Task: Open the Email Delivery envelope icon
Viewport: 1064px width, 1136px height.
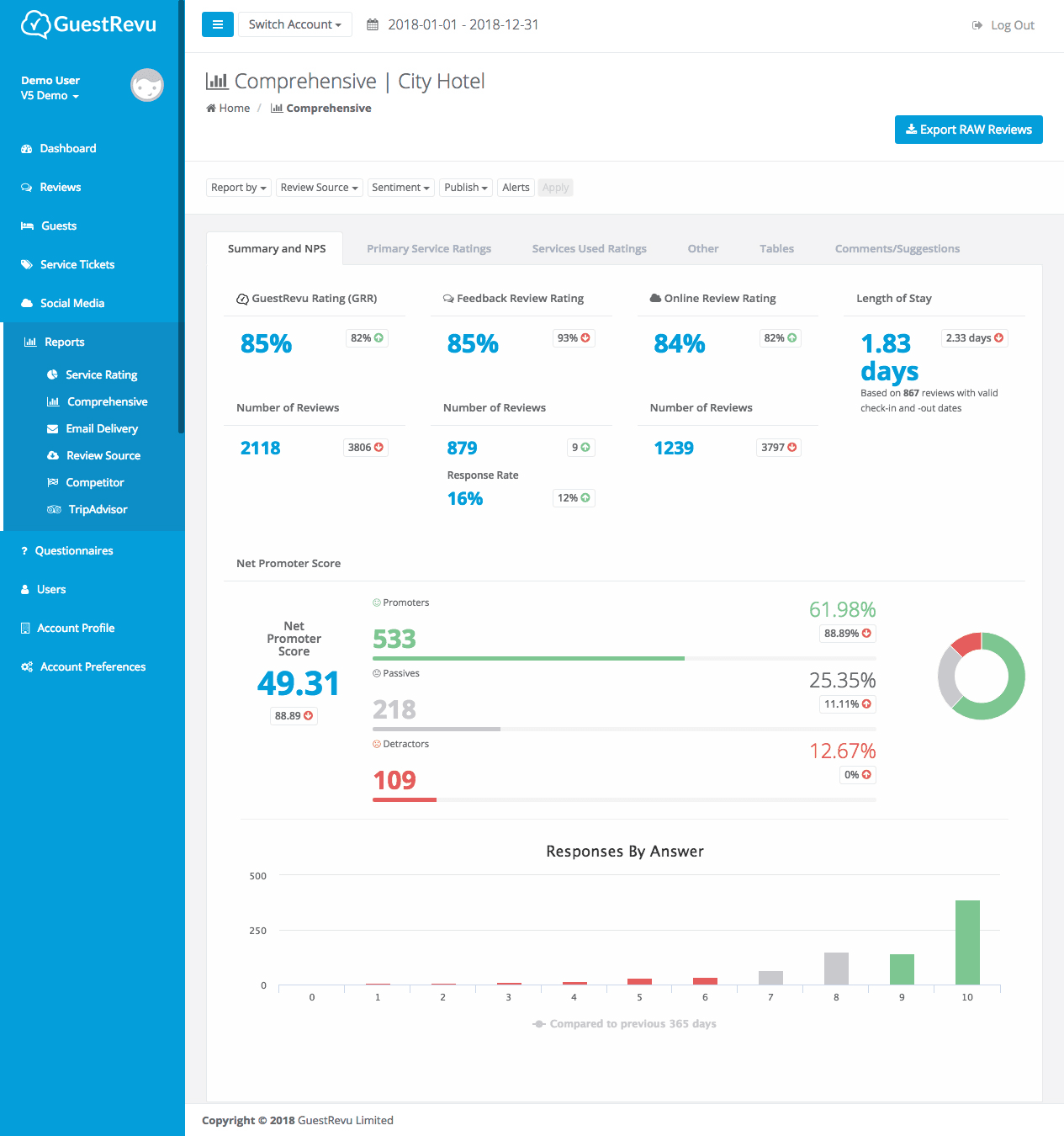Action: click(52, 429)
